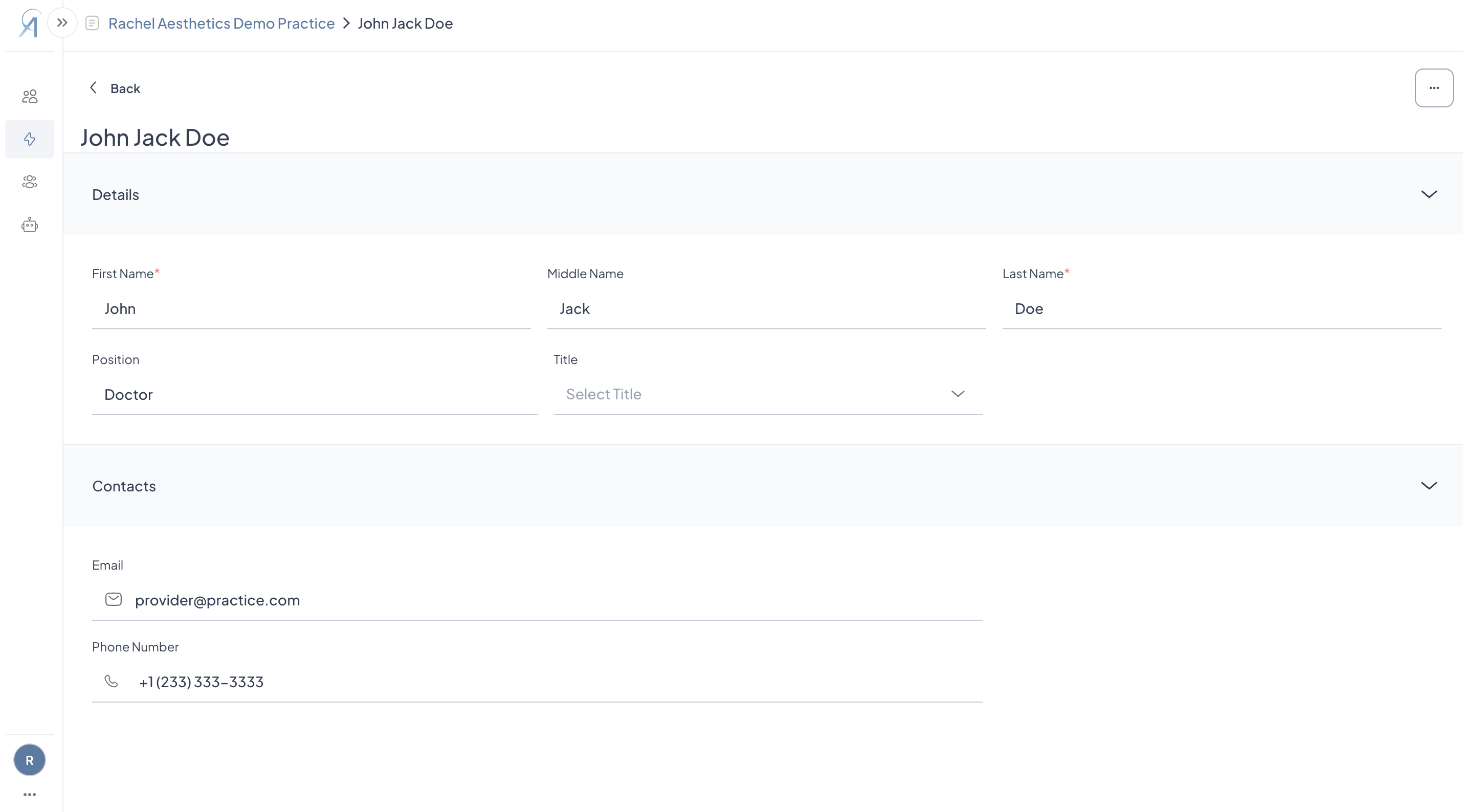
Task: Open the Select Title dropdown
Action: click(x=767, y=394)
